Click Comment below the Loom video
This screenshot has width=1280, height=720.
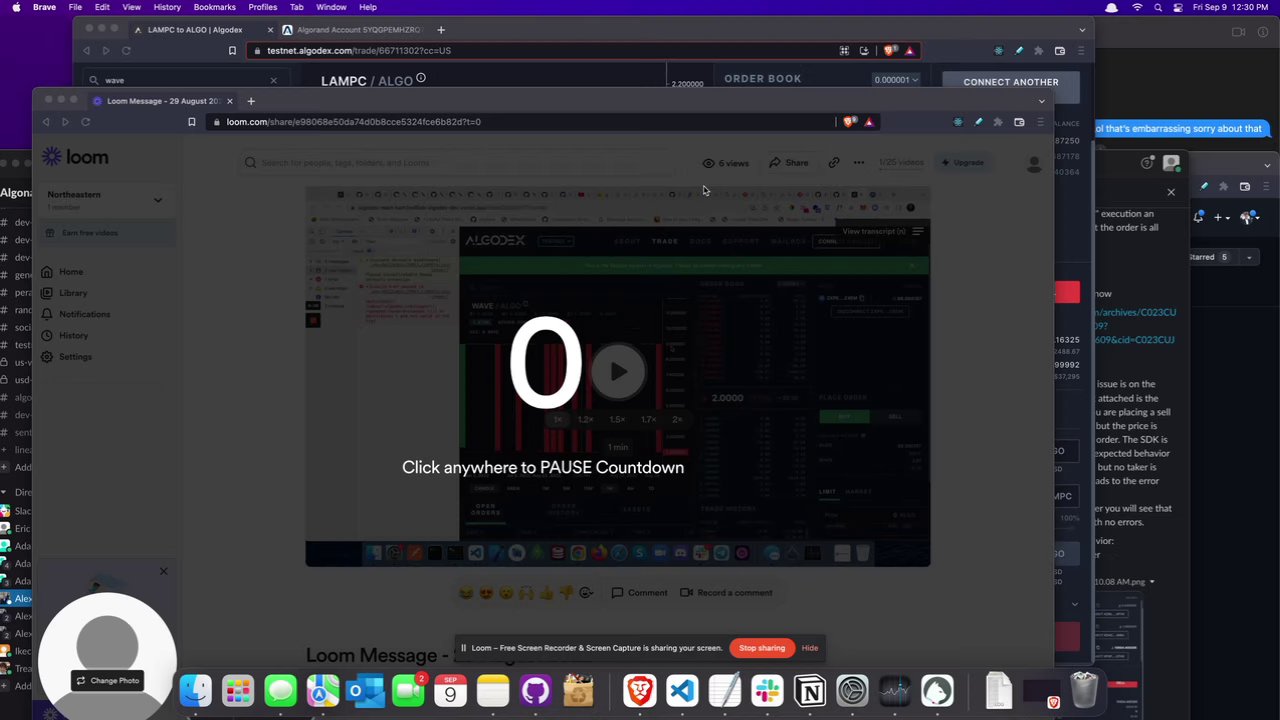point(639,593)
